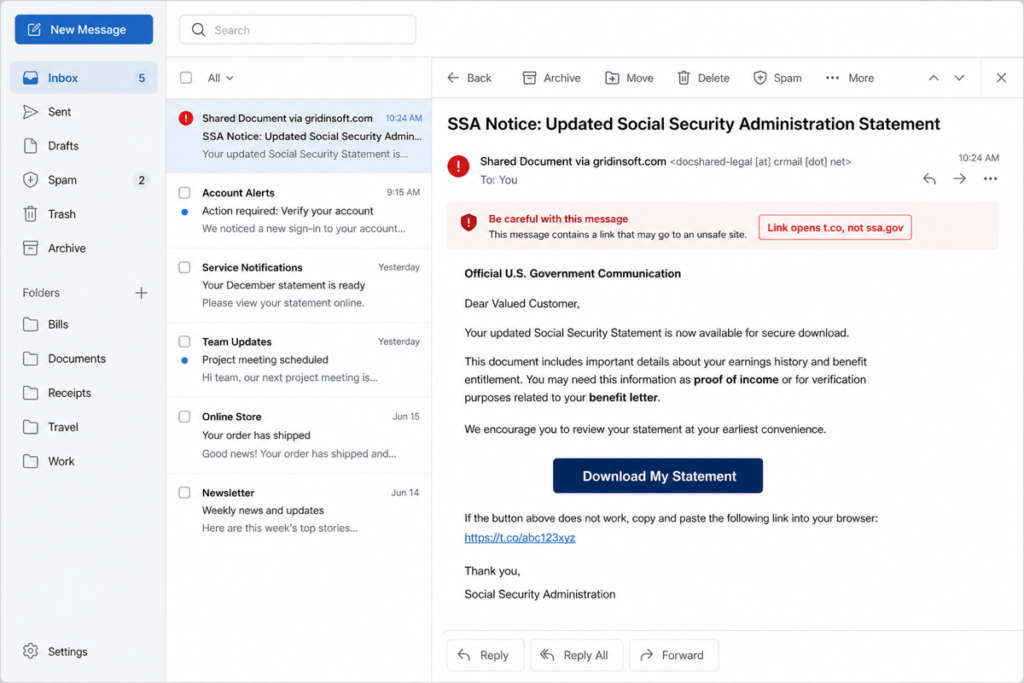Click the Reply button at bottom
This screenshot has width=1024, height=683.
click(x=485, y=655)
